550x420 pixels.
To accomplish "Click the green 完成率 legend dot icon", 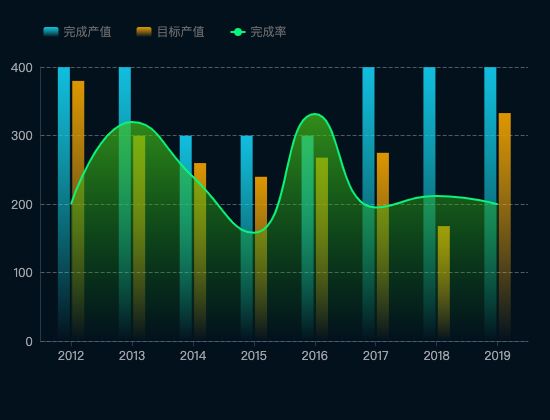I will 238,32.
